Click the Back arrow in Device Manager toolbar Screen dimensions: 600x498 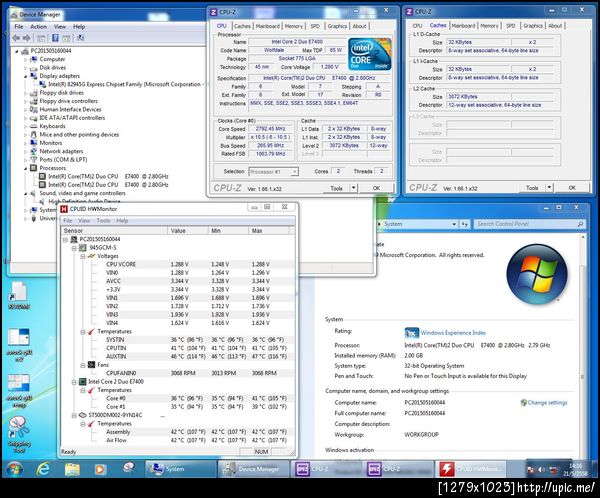(16, 38)
